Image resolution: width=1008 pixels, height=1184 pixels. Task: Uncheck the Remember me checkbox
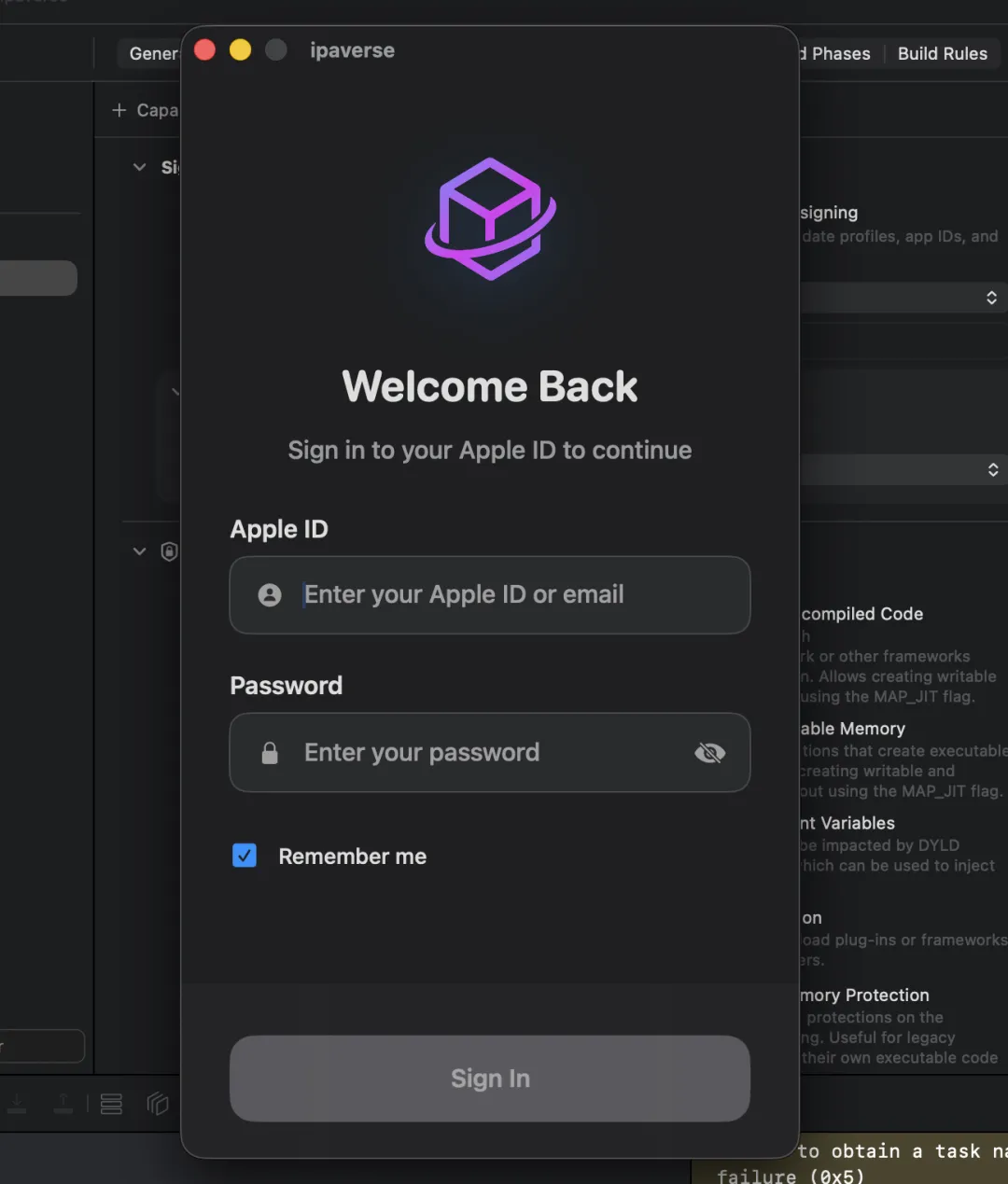(x=245, y=856)
